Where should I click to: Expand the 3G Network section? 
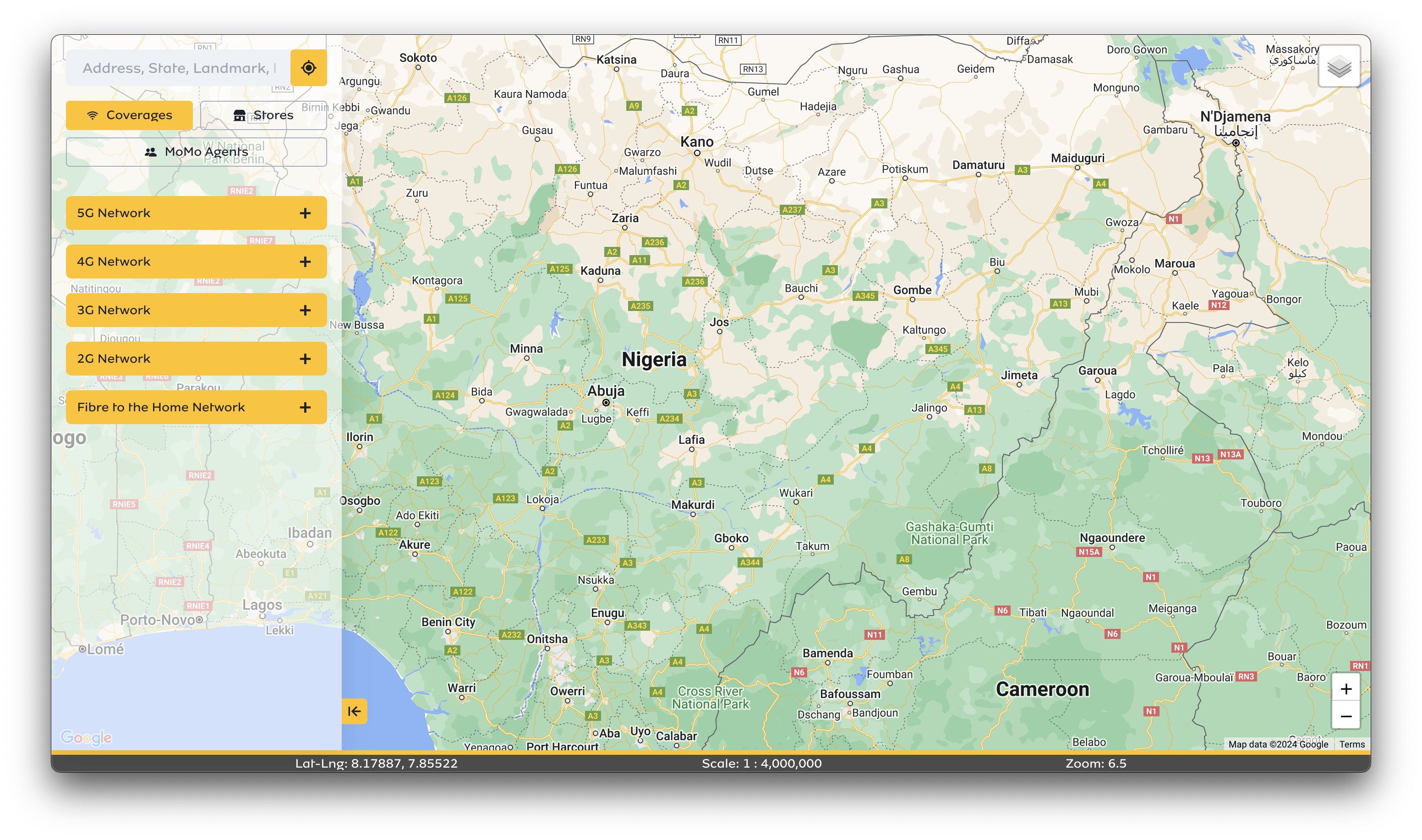click(x=197, y=310)
